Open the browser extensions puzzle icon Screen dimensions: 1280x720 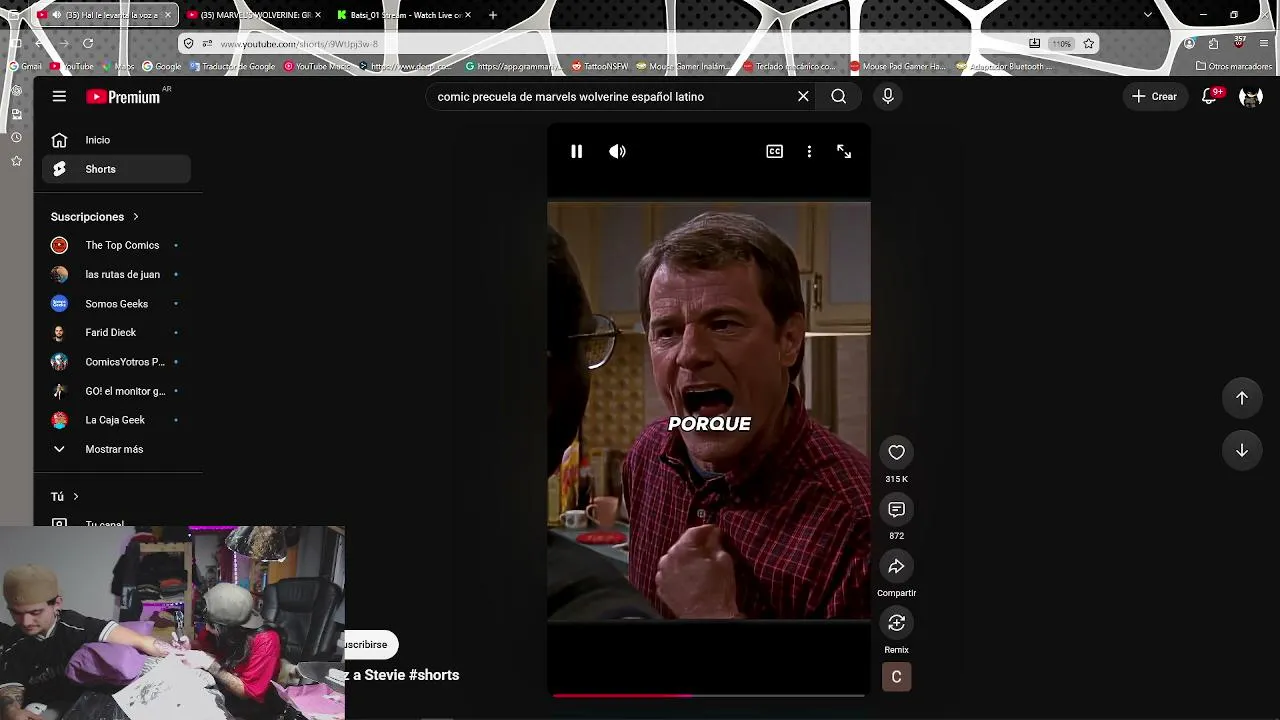1213,43
